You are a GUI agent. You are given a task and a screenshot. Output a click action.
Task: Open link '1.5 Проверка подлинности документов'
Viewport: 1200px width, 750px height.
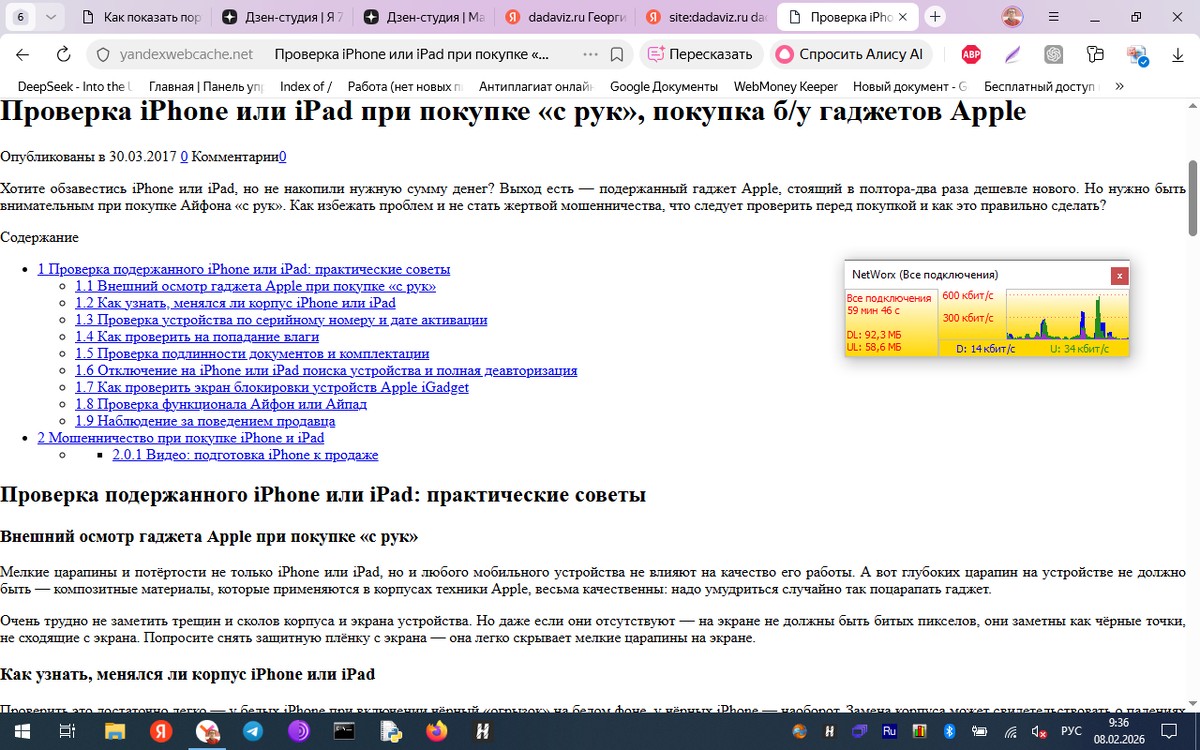[x=252, y=354]
